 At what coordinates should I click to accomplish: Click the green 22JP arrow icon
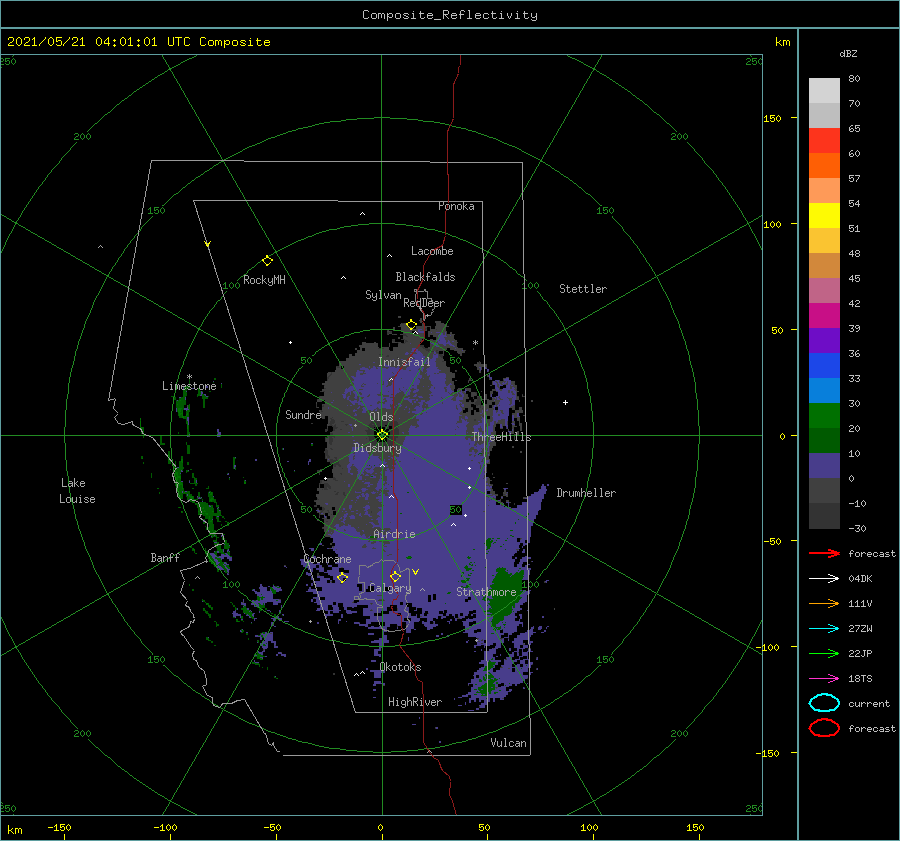coord(824,653)
